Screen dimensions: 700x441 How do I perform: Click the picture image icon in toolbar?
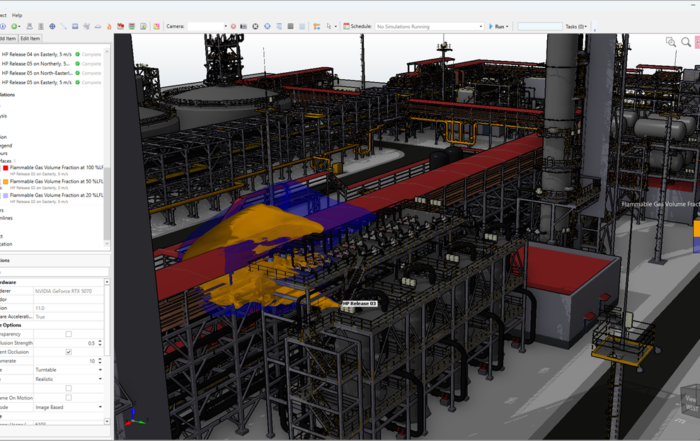[x=143, y=26]
